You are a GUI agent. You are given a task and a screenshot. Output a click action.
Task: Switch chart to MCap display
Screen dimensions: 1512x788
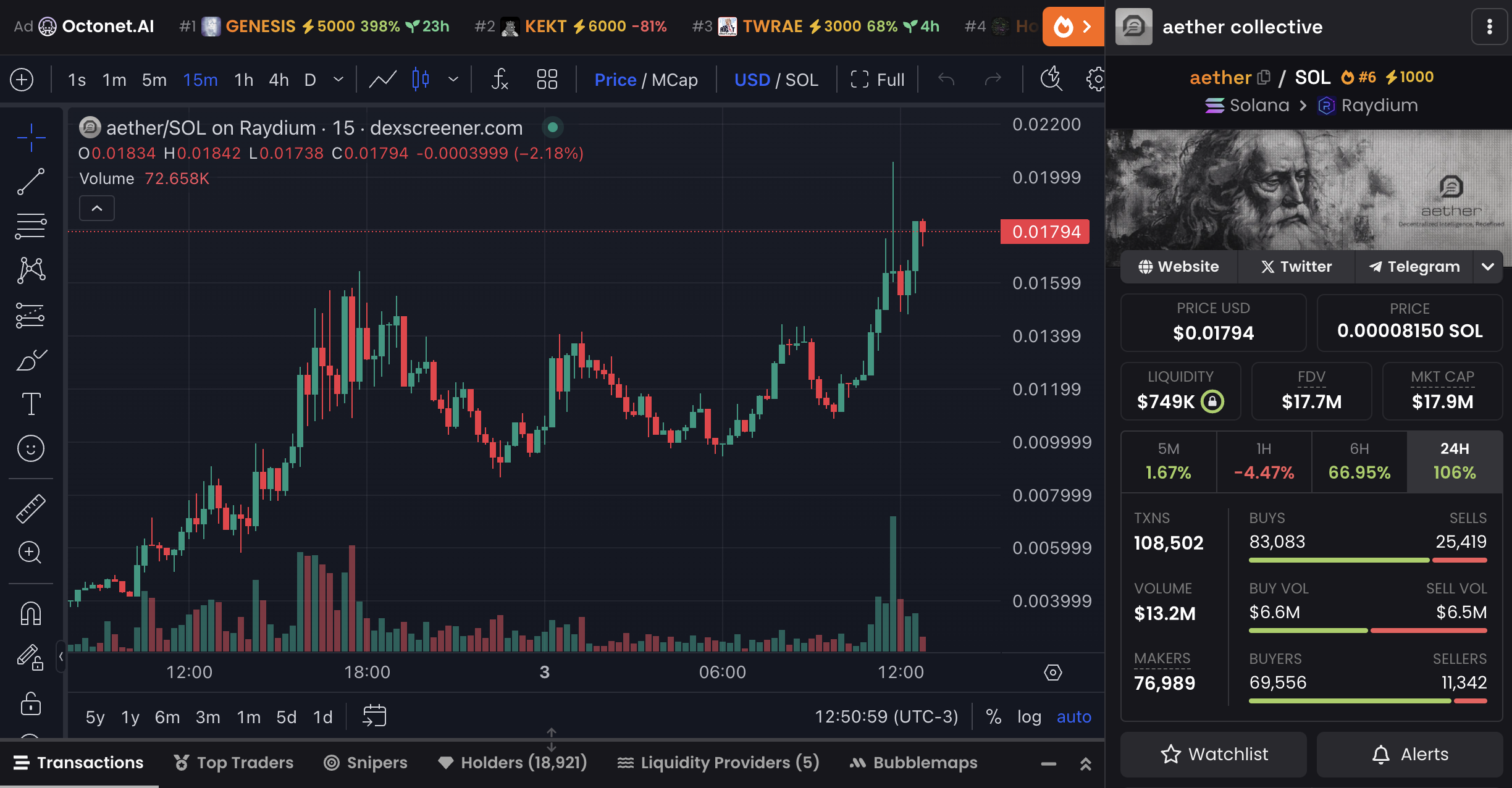pos(674,80)
